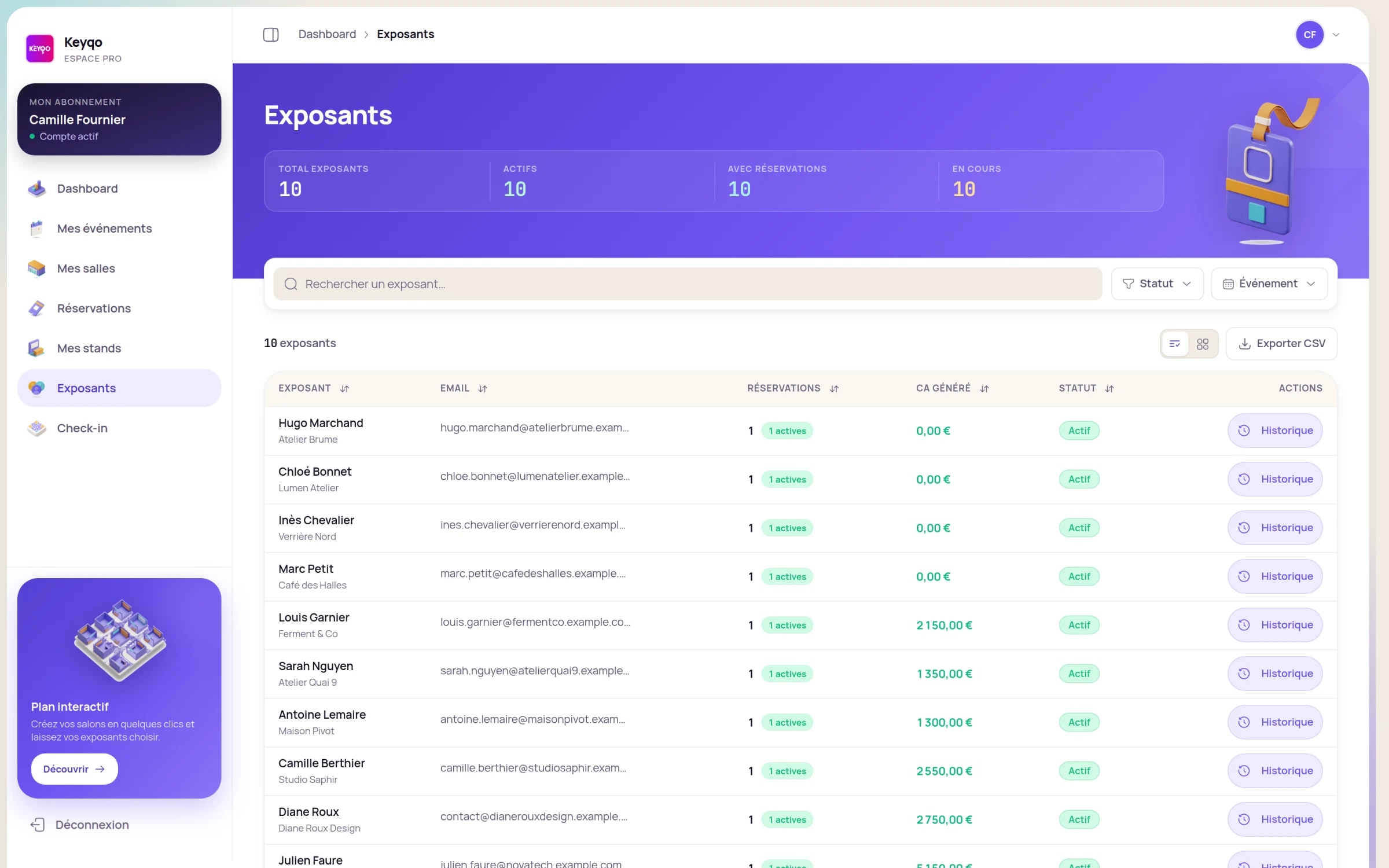The image size is (1389, 868).
Task: Open the Événement filter dropdown
Action: point(1269,284)
